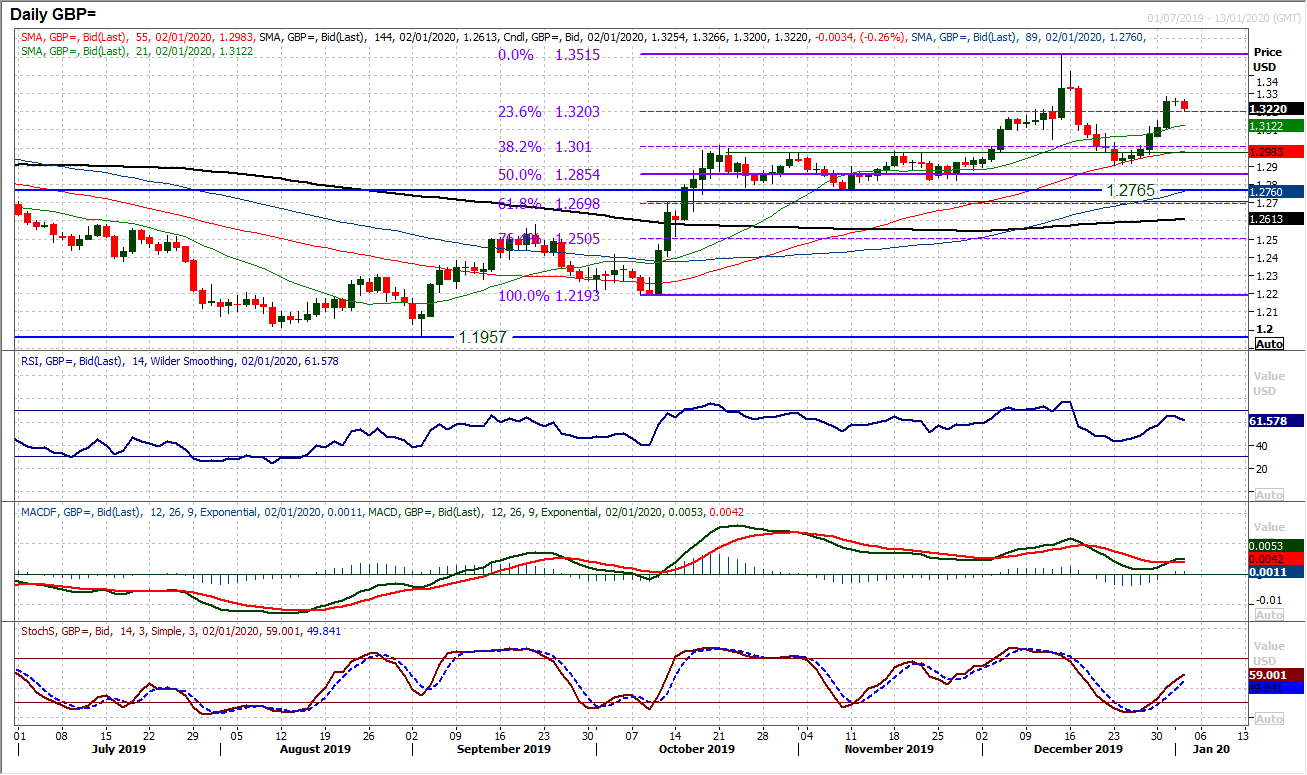
Task: Click the Fibonacci 0.0% 1.3515 label
Action: point(549,56)
